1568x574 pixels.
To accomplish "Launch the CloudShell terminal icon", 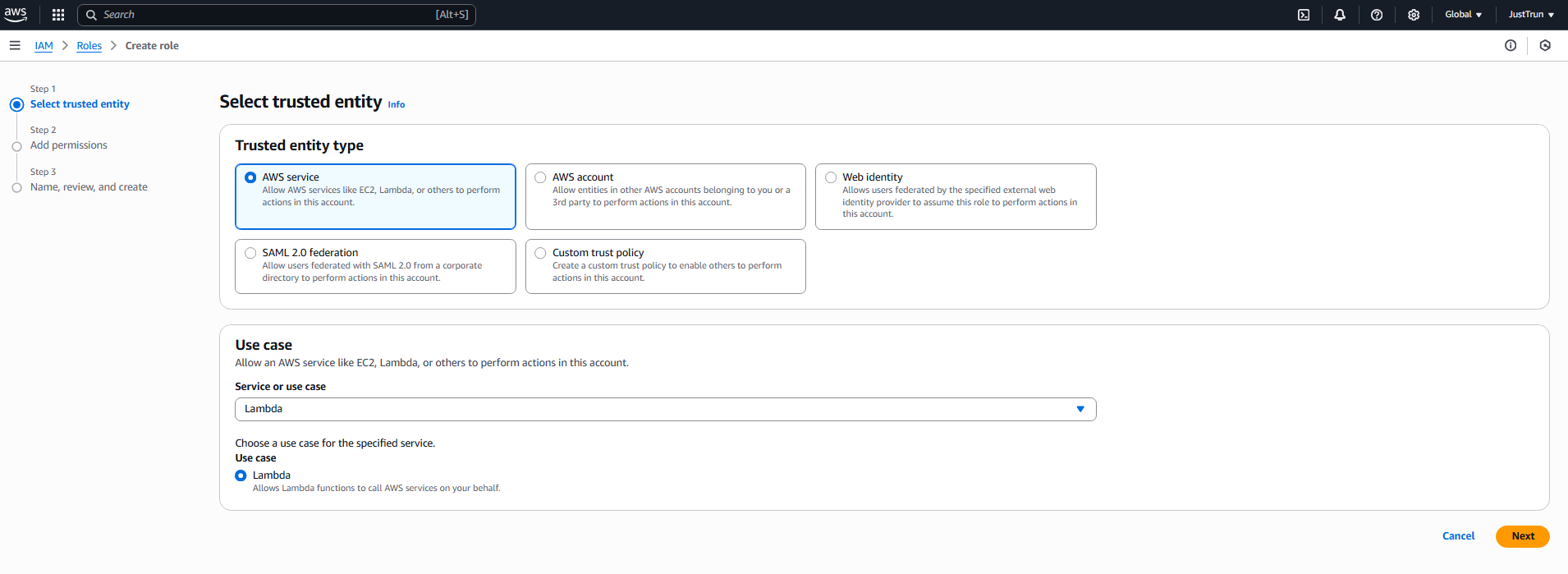I will click(x=1304, y=15).
